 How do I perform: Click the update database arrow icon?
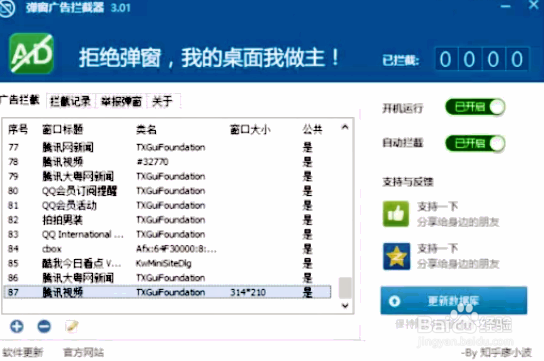coord(394,301)
